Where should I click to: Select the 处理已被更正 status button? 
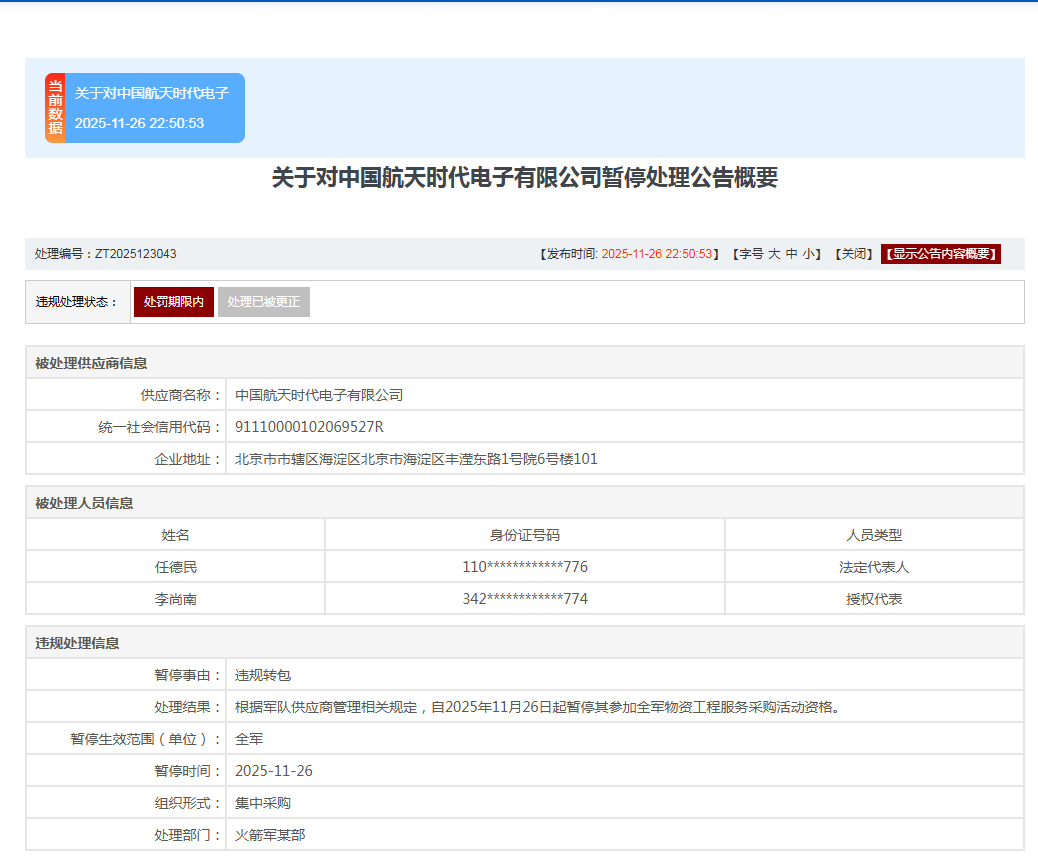(263, 302)
